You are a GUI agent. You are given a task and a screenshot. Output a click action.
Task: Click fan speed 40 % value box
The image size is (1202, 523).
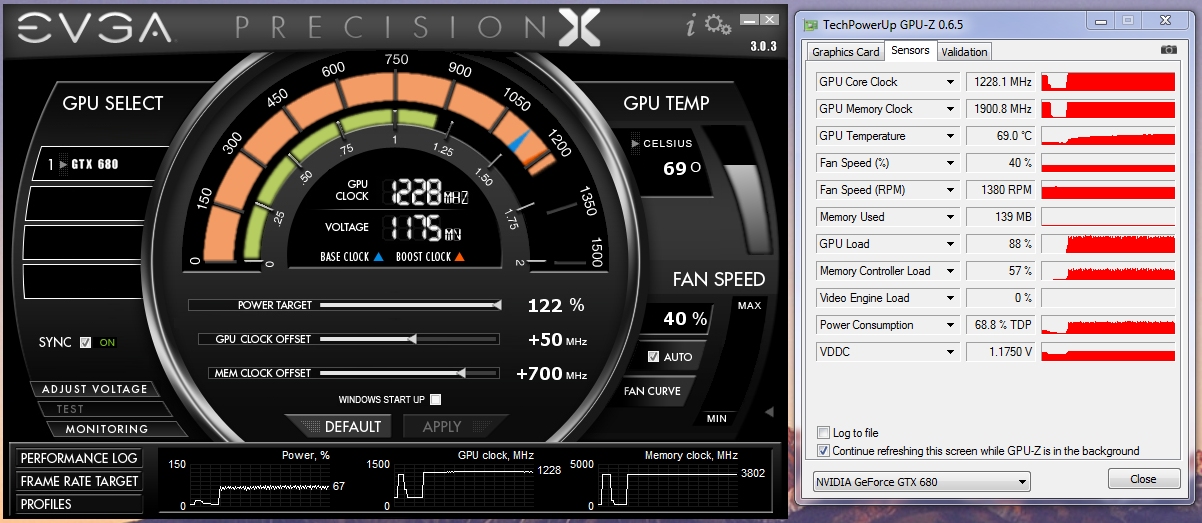(x=677, y=319)
